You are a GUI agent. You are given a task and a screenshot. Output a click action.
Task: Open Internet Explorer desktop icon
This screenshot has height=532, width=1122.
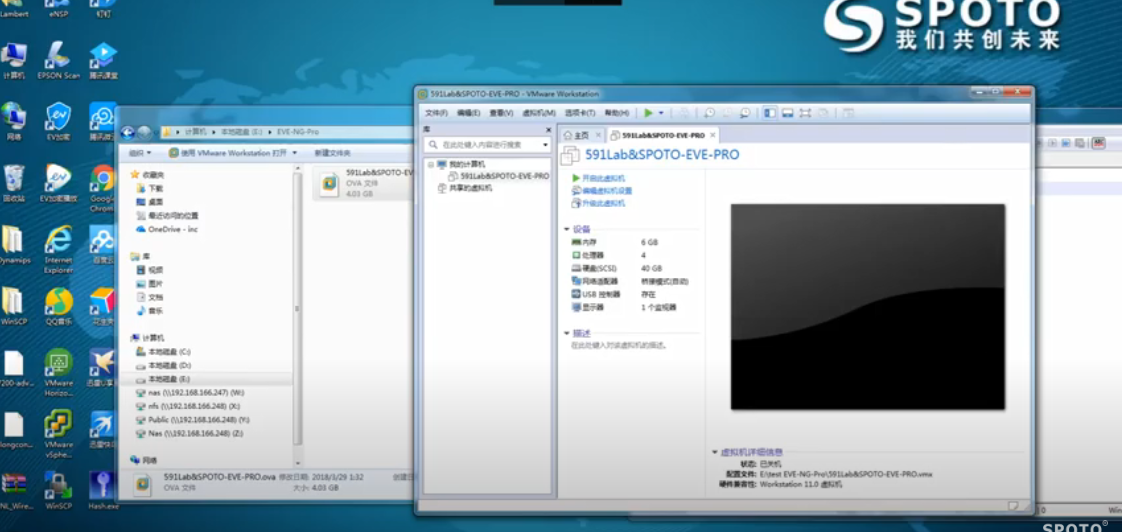click(59, 249)
